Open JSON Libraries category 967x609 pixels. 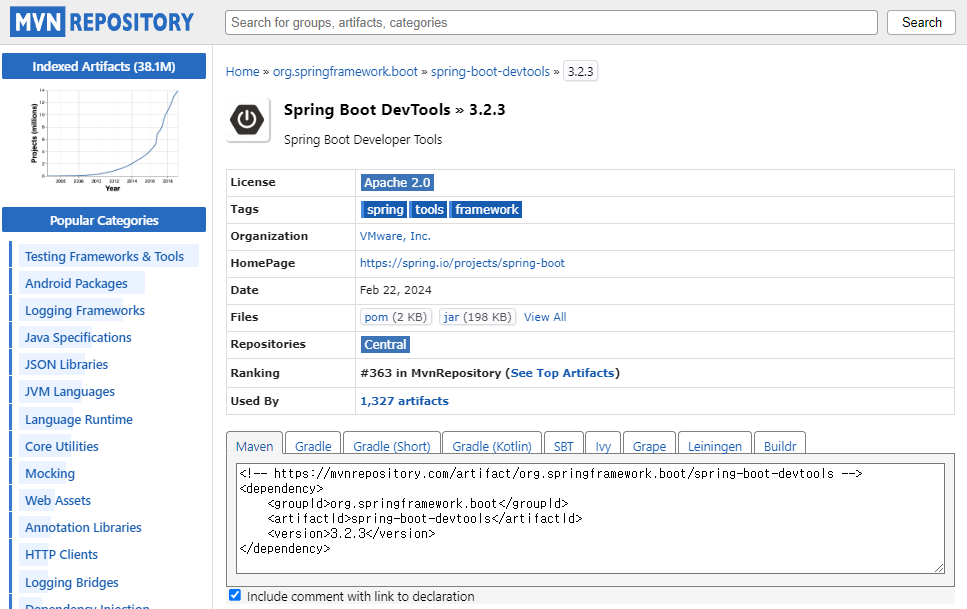tap(67, 365)
